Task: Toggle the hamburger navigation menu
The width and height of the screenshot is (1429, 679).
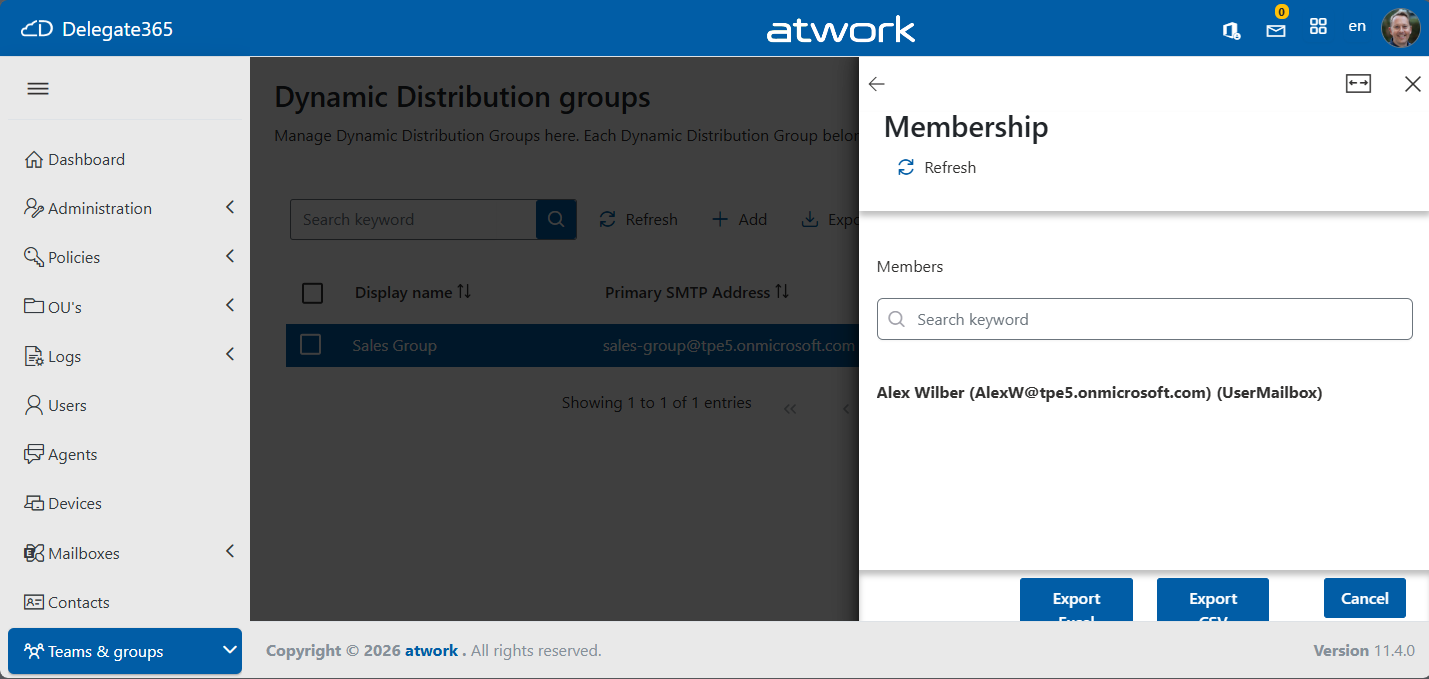Action: click(38, 89)
